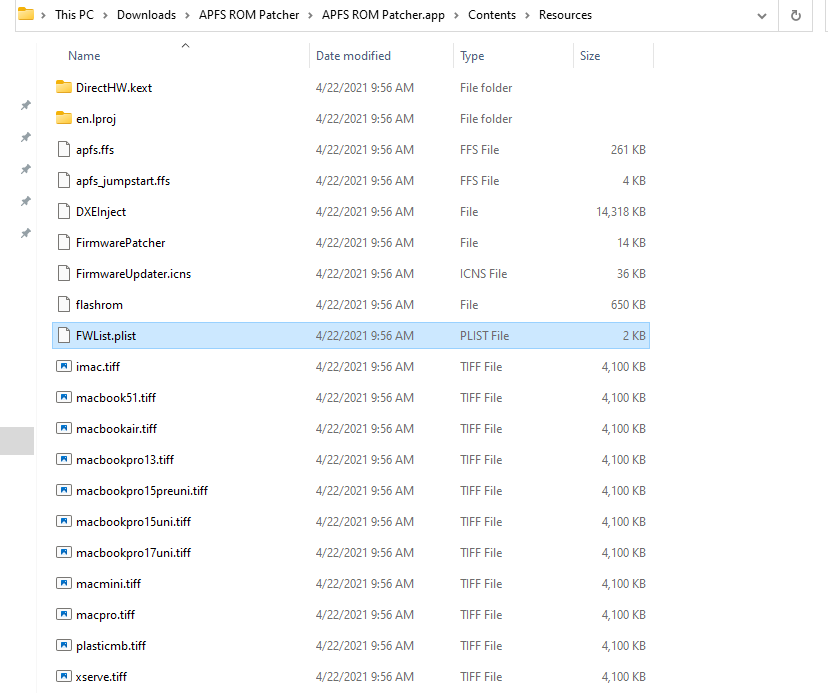Select the macbookpro17uni.tiff image icon
Screen dimensions: 828x699
pos(63,553)
